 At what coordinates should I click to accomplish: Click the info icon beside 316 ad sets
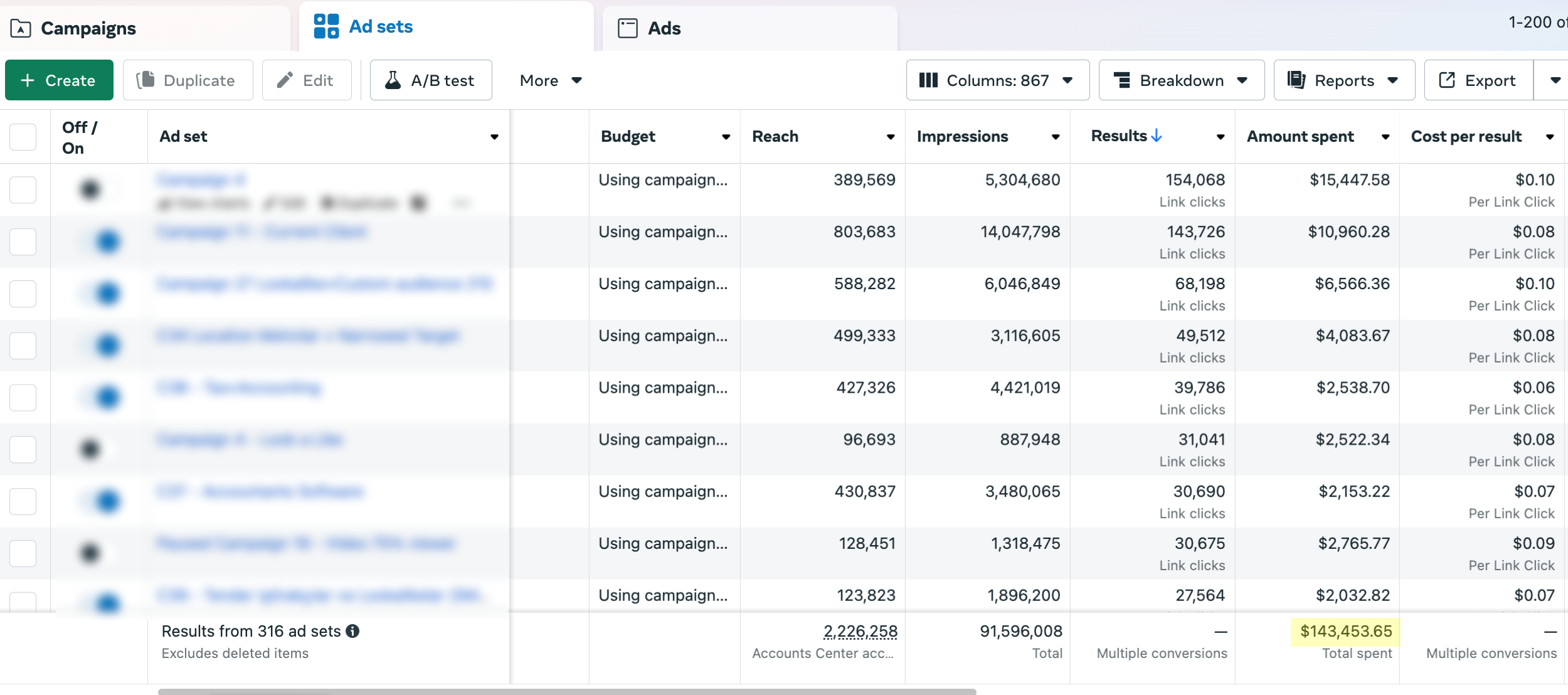353,631
